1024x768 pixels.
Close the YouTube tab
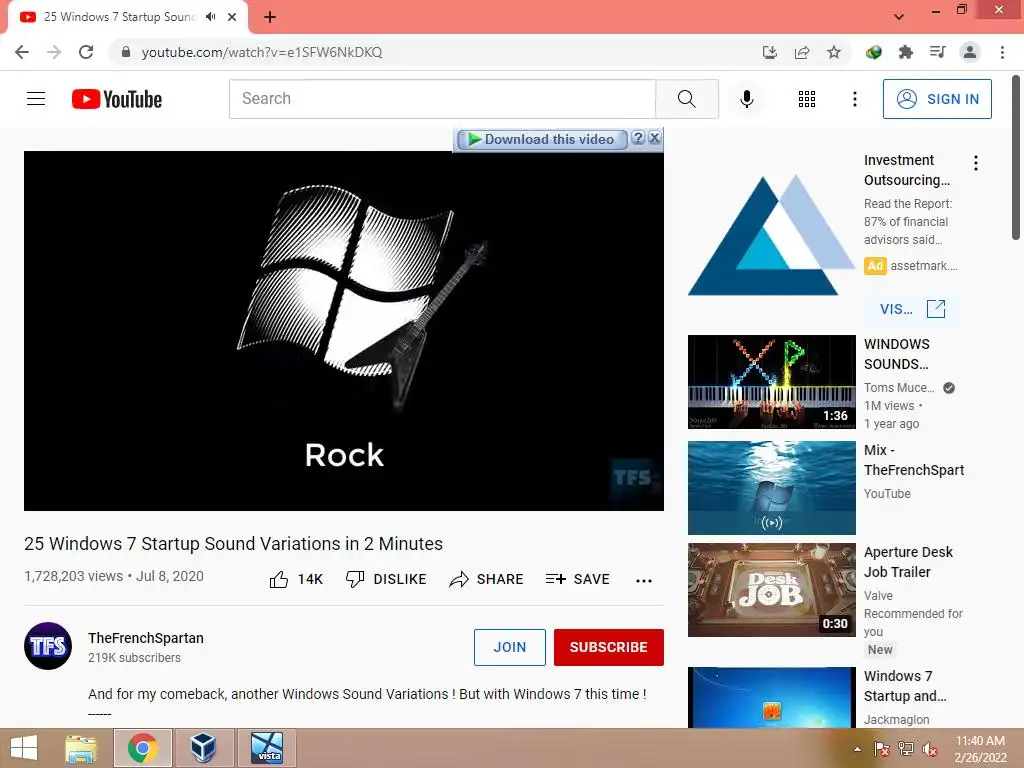coord(232,17)
